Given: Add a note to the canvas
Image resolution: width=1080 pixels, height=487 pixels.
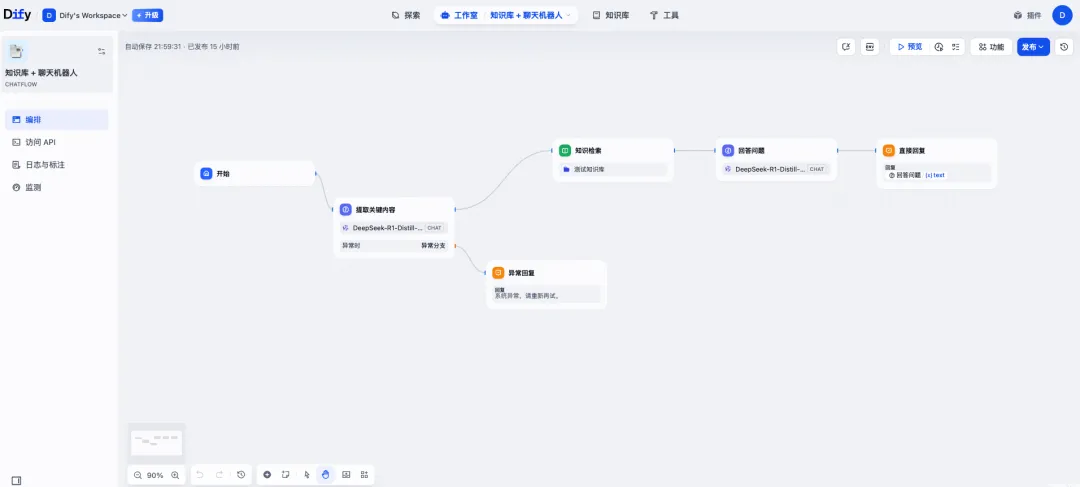Looking at the screenshot, I should click(x=285, y=475).
